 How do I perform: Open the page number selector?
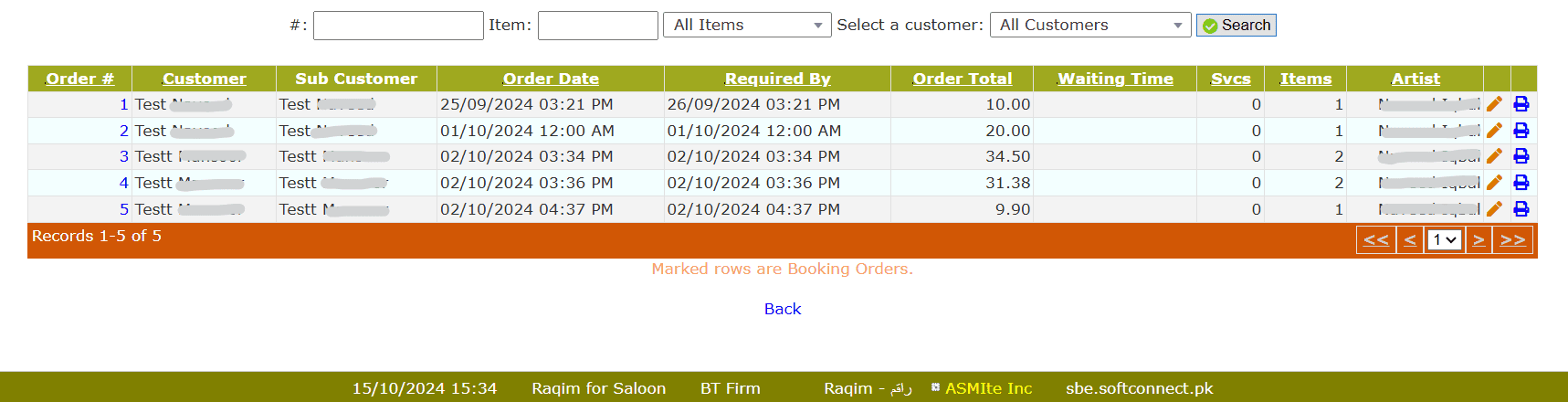click(x=1444, y=240)
